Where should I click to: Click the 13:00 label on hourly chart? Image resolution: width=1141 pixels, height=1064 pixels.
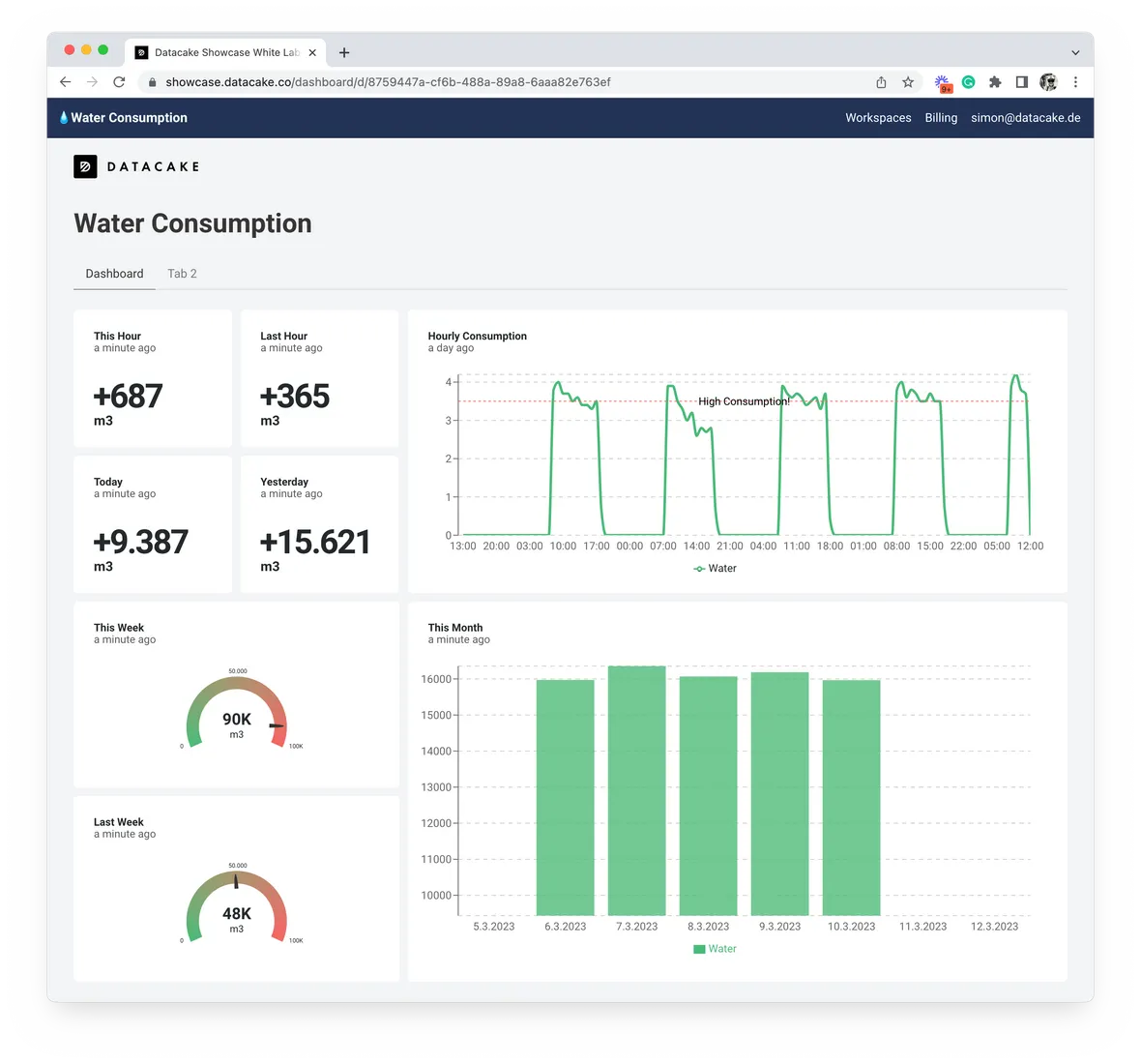[x=463, y=546]
